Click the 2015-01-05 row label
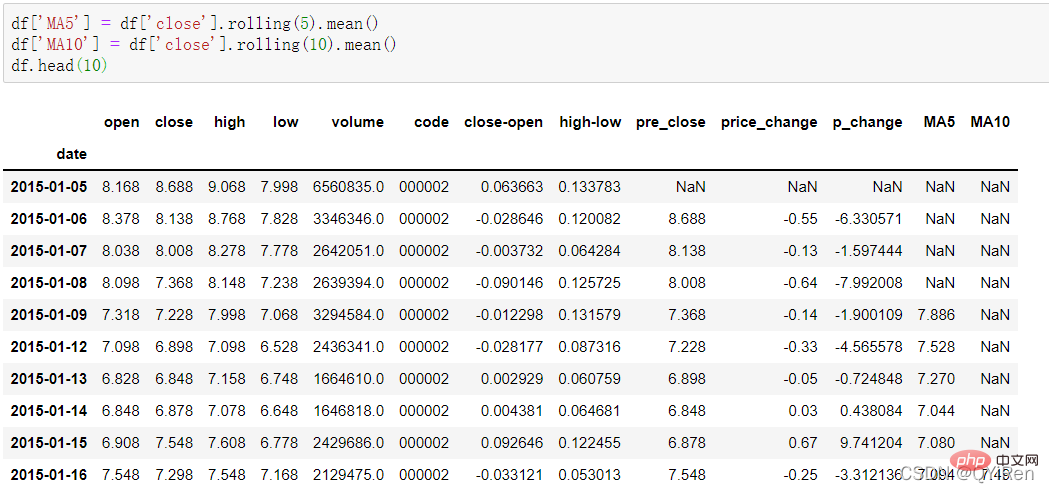This screenshot has height=493, width=1049. tap(49, 187)
